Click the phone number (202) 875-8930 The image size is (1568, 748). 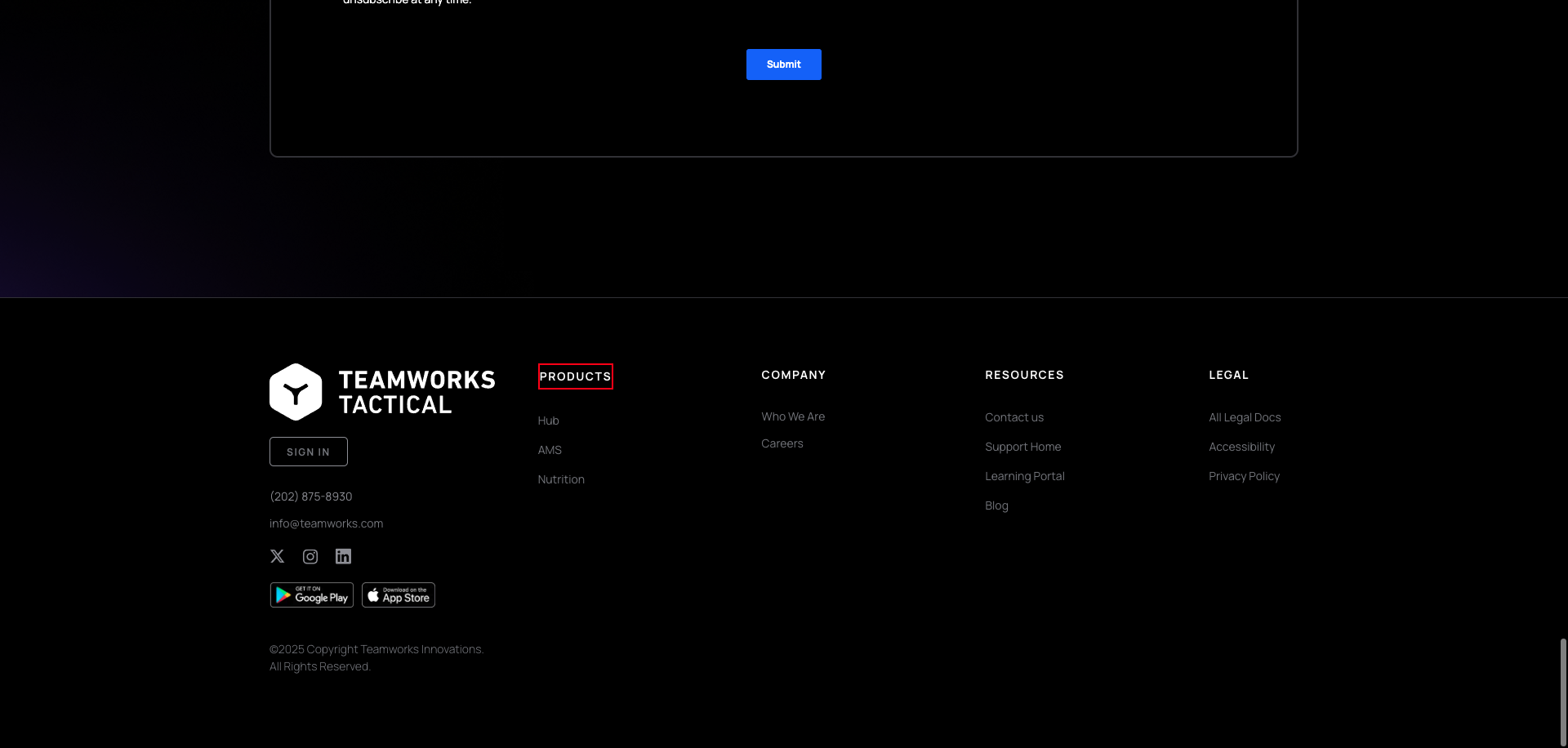310,496
